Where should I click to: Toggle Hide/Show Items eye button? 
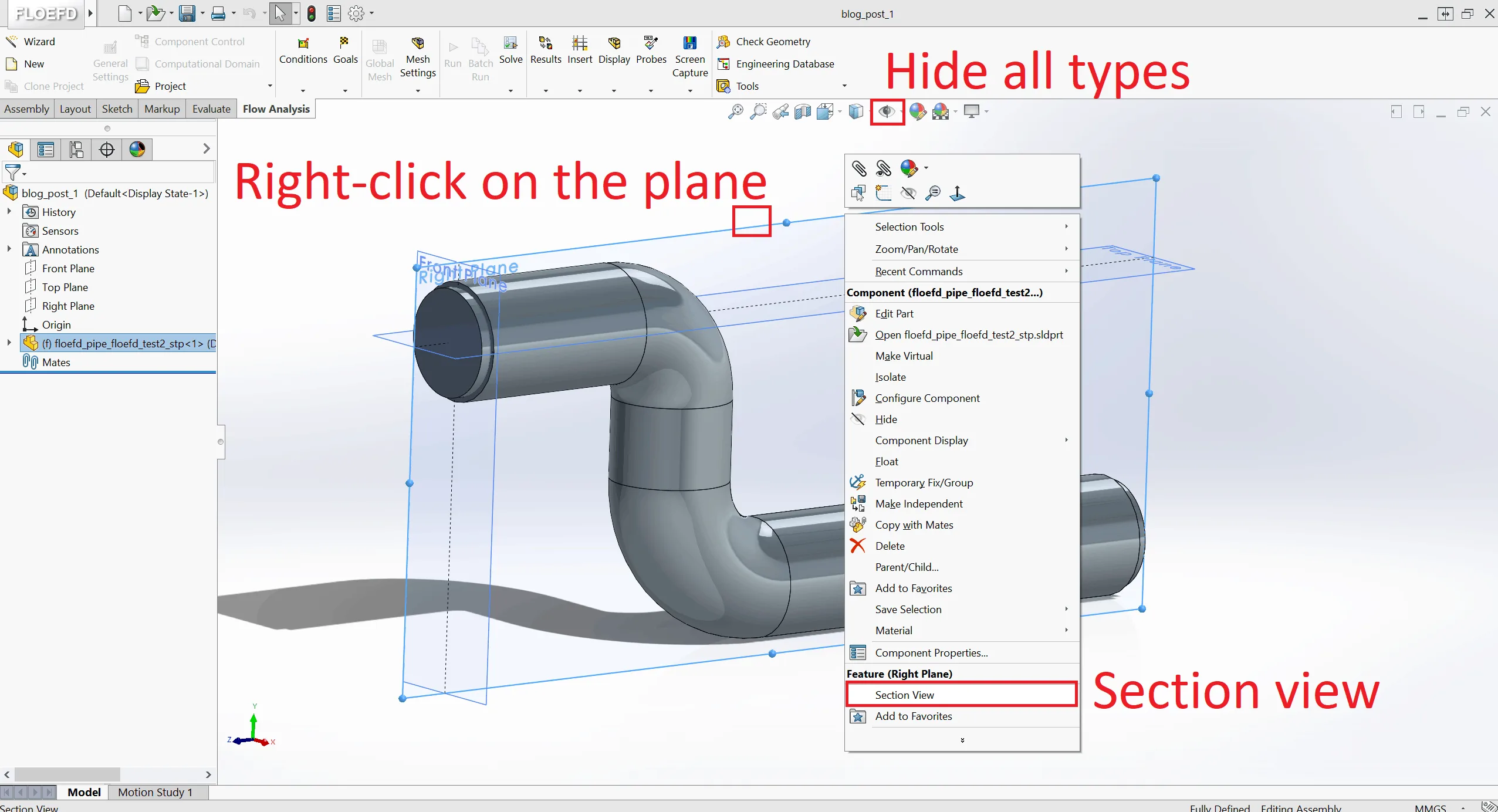click(x=886, y=111)
